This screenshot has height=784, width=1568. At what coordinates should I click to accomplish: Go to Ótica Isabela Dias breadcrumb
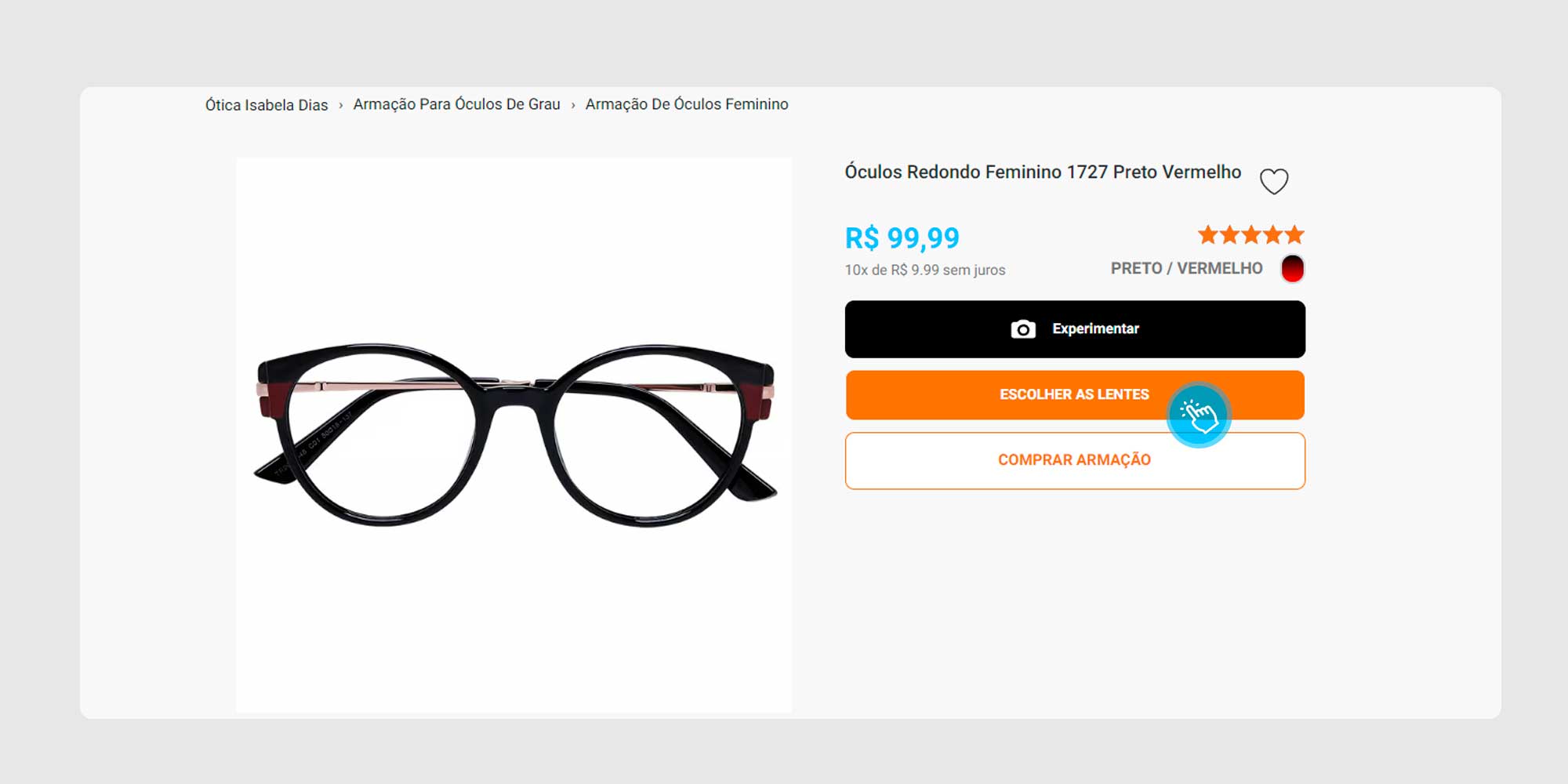267,105
